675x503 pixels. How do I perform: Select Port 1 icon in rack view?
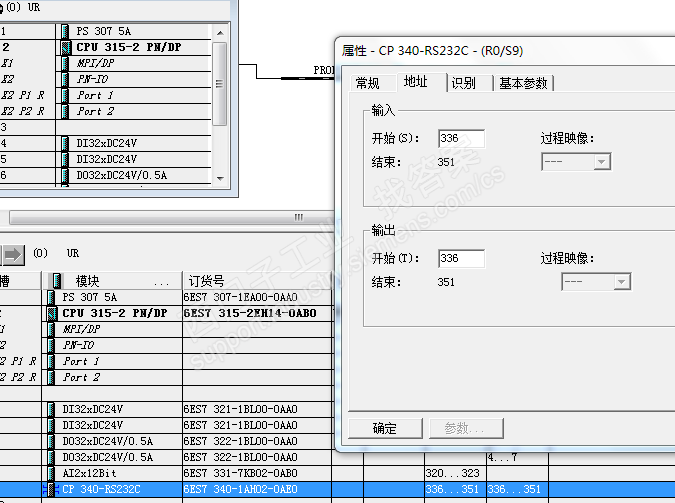click(65, 95)
